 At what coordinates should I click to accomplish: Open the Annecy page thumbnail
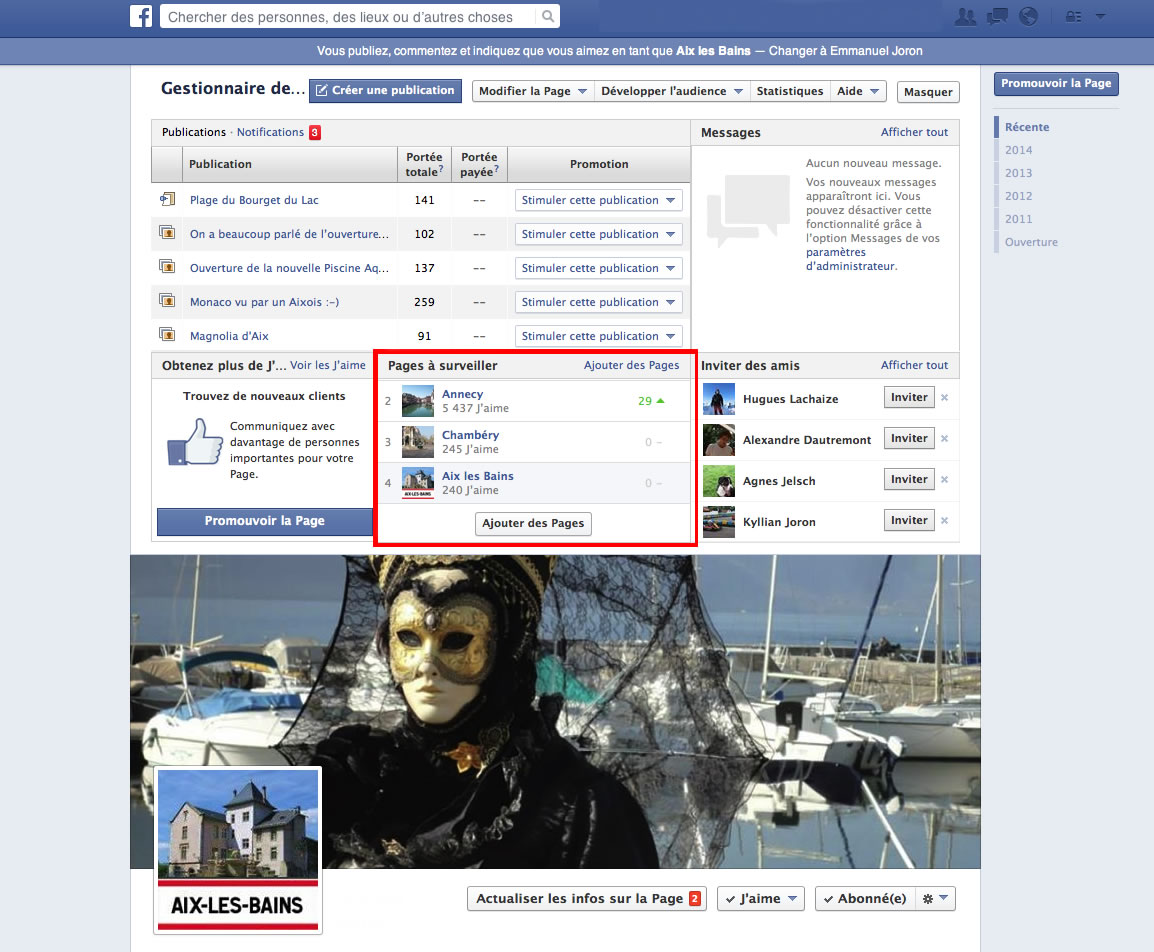tap(417, 401)
